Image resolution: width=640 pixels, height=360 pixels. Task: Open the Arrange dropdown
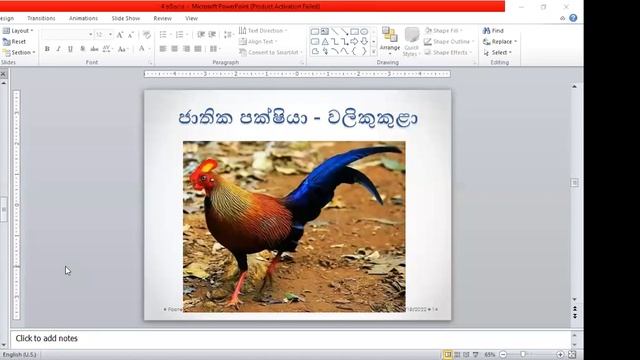pos(390,42)
